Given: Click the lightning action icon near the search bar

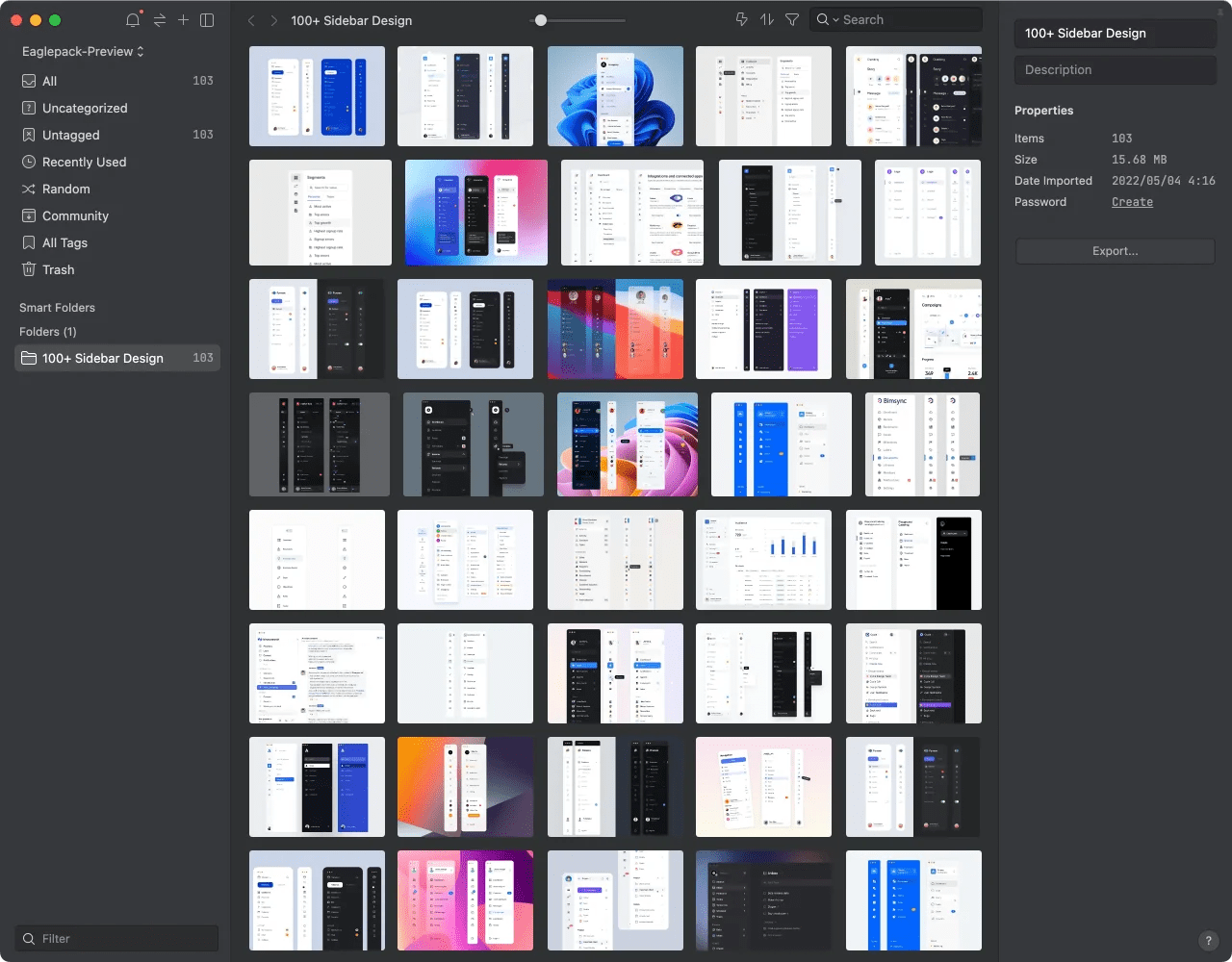Looking at the screenshot, I should click(x=741, y=18).
